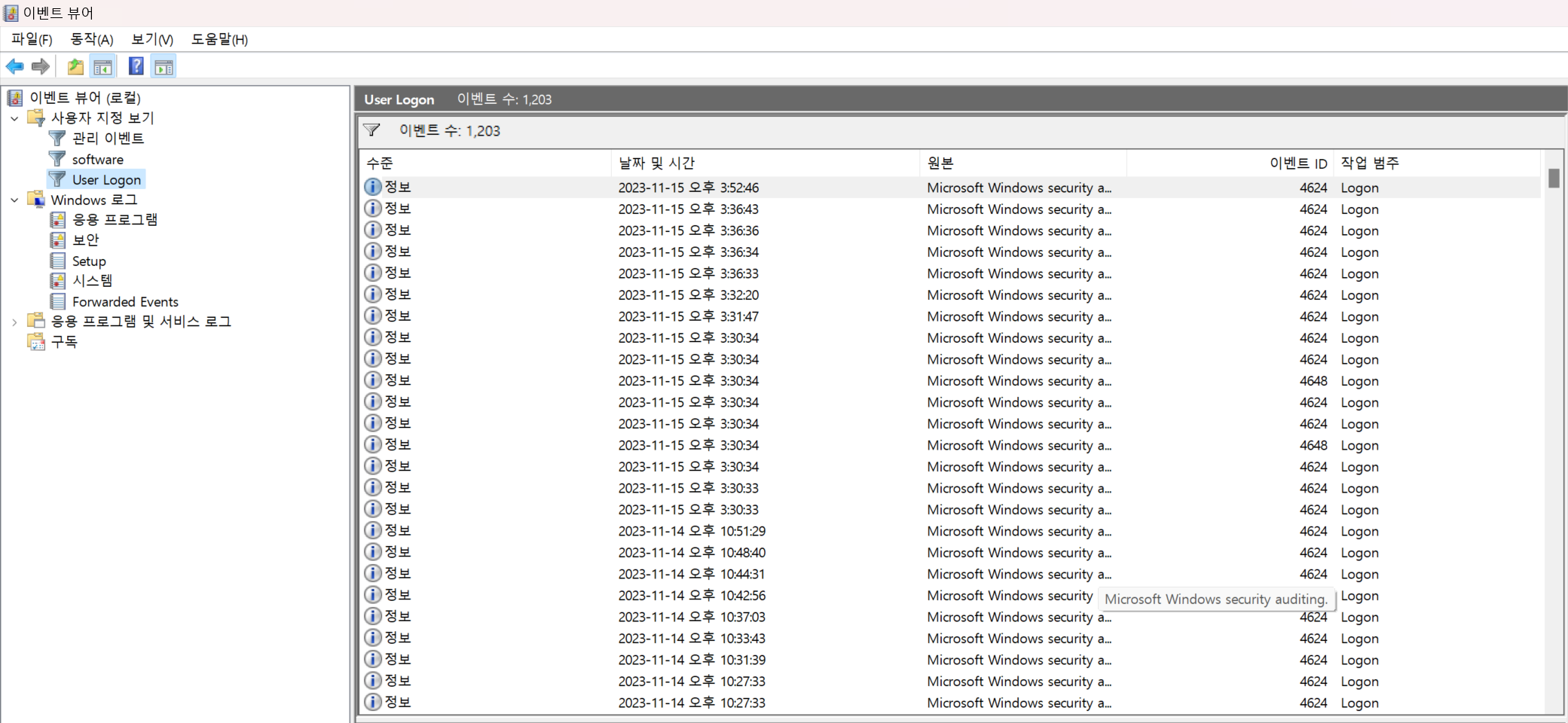Click the filter funnel icon above the event list
Image resolution: width=1568 pixels, height=723 pixels.
click(x=371, y=130)
